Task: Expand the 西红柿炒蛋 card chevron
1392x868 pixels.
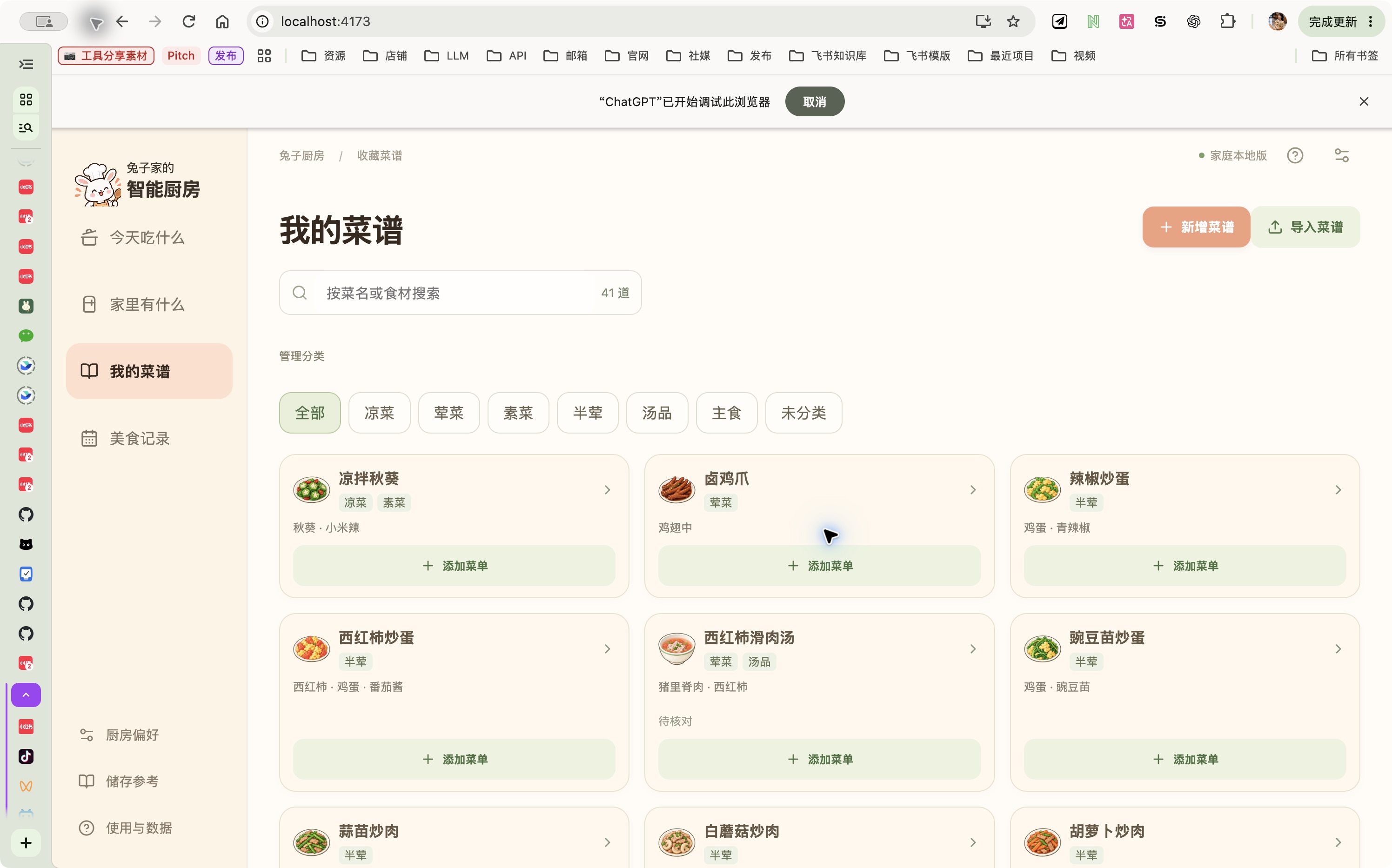Action: coord(607,649)
